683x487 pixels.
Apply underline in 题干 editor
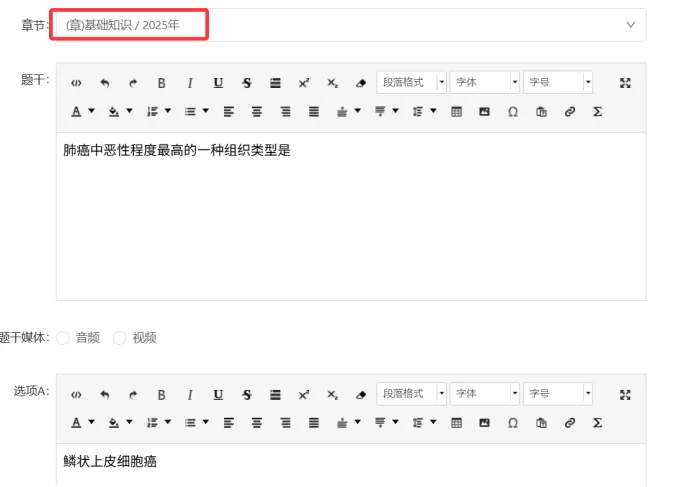[218, 83]
